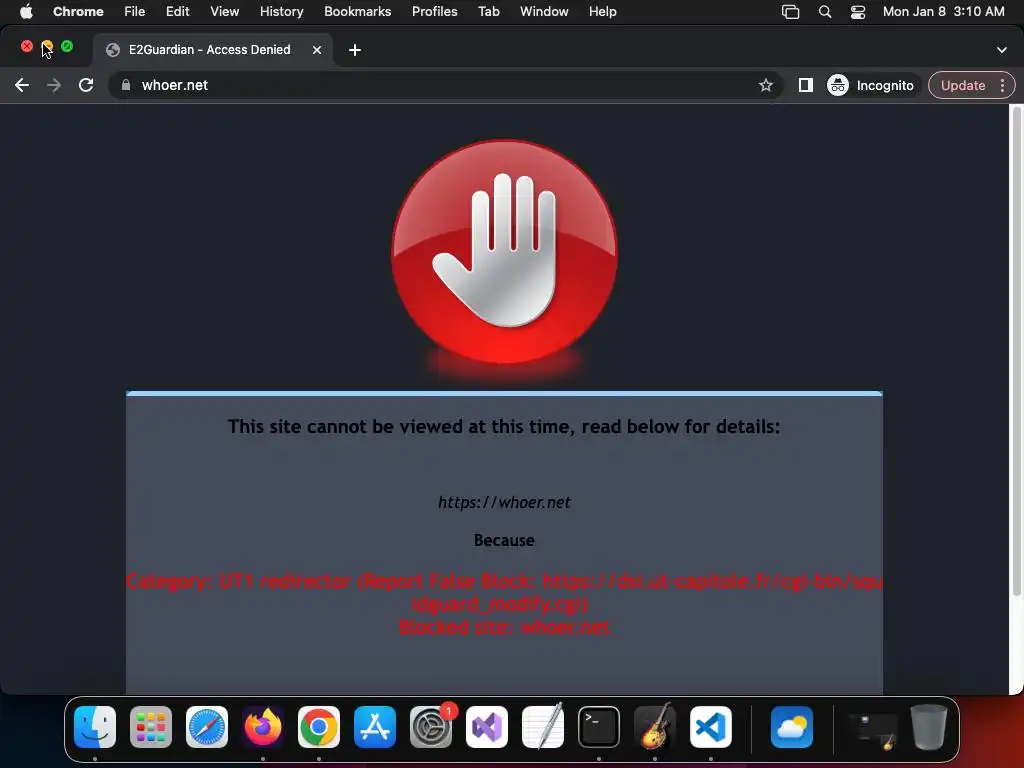
Task: Open the Tab menu
Action: coord(488,12)
